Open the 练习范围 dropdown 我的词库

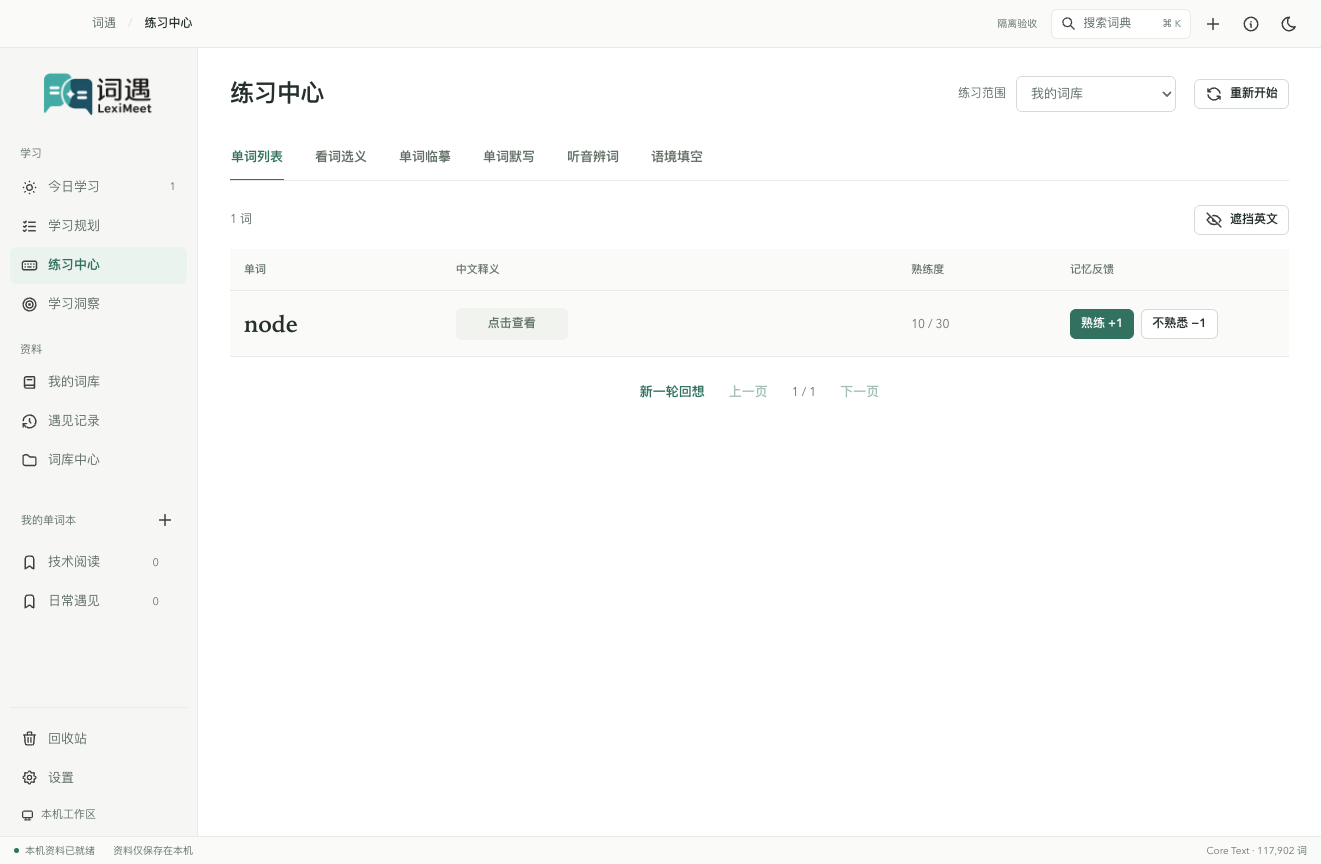point(1096,94)
